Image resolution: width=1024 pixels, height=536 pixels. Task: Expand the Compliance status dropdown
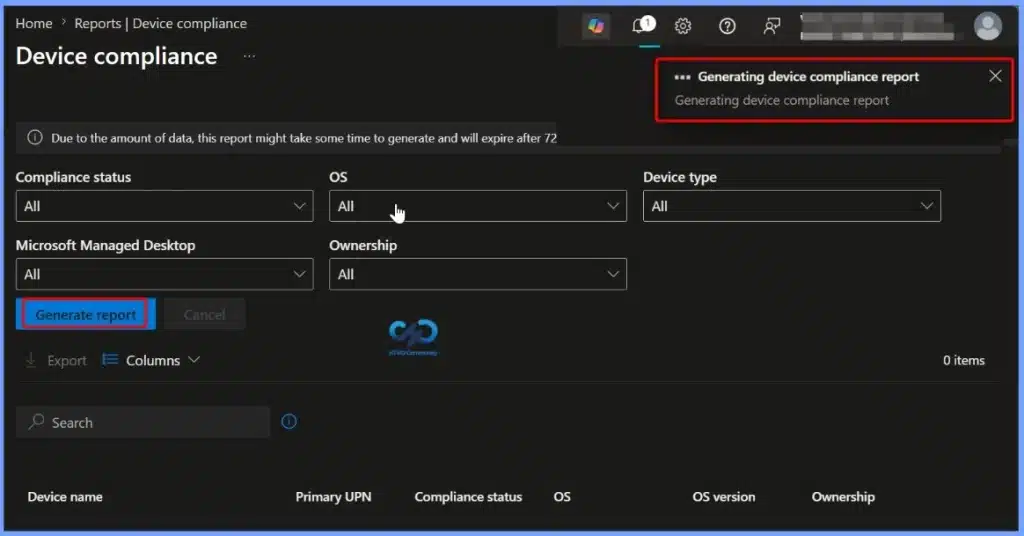(x=165, y=206)
